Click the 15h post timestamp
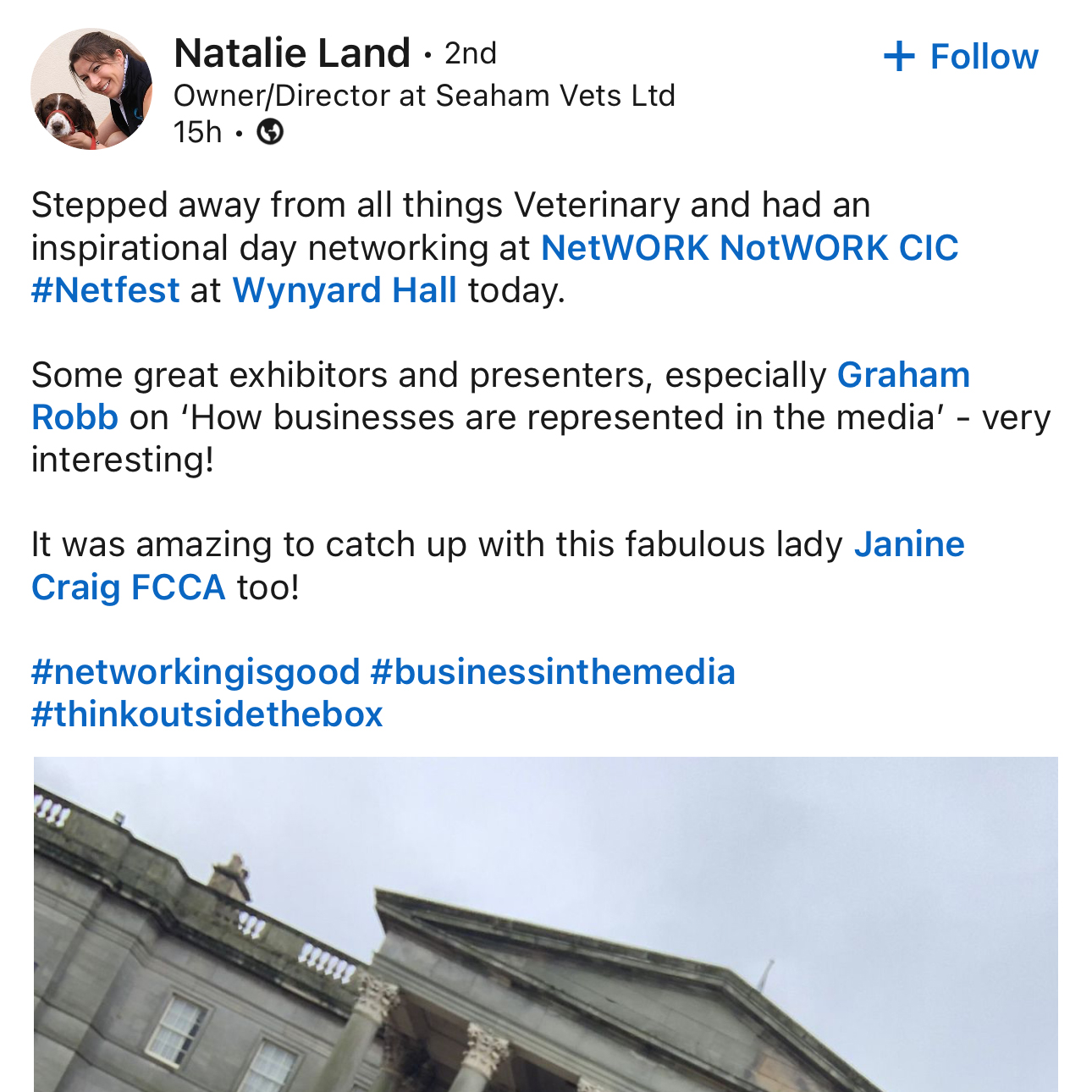The image size is (1092, 1092). click(x=197, y=132)
